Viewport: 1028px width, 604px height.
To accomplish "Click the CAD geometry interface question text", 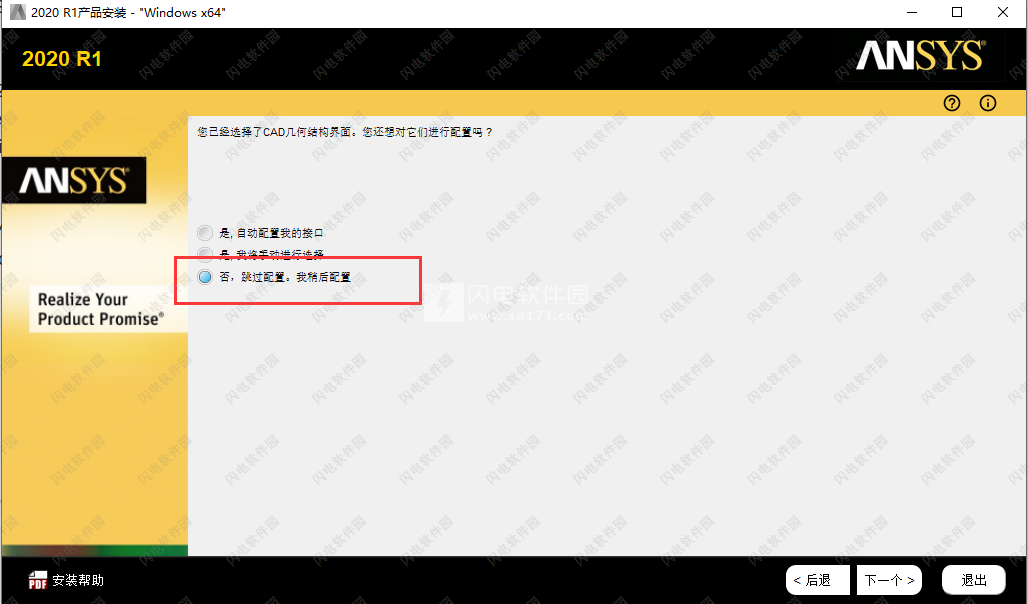I will point(345,132).
